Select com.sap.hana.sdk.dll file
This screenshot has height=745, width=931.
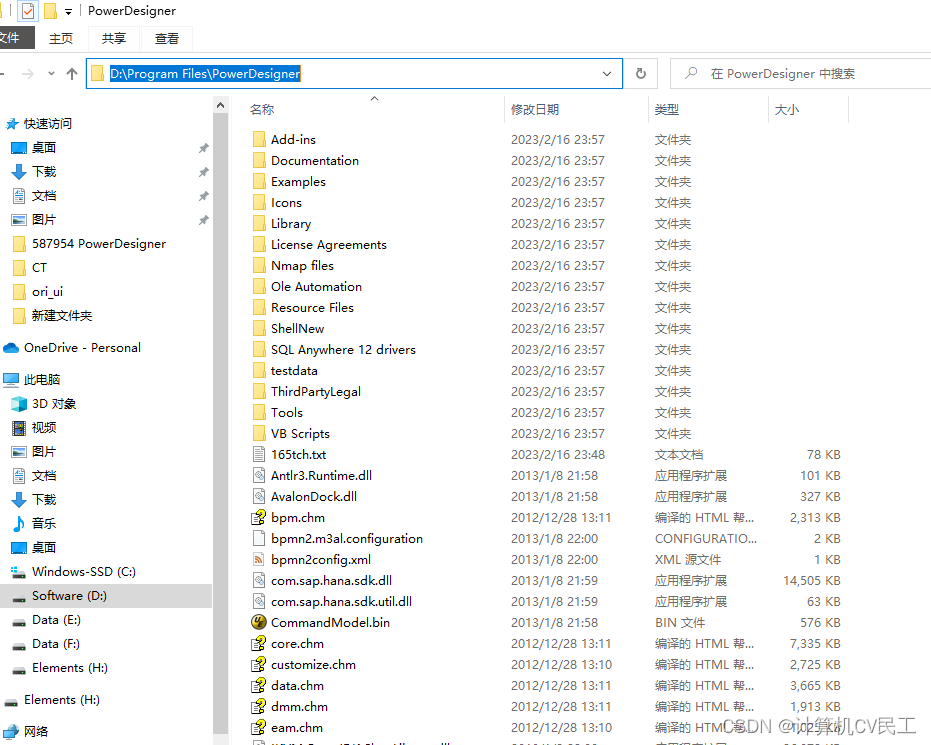[331, 581]
